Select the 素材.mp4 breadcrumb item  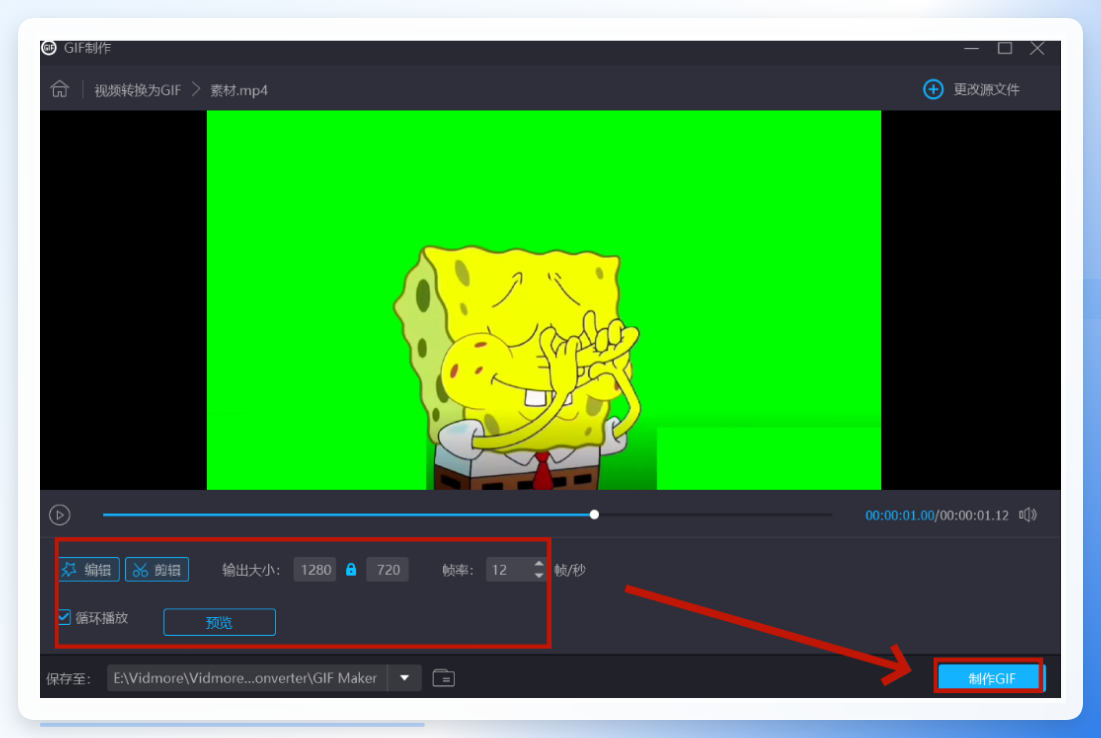pyautogui.click(x=239, y=90)
